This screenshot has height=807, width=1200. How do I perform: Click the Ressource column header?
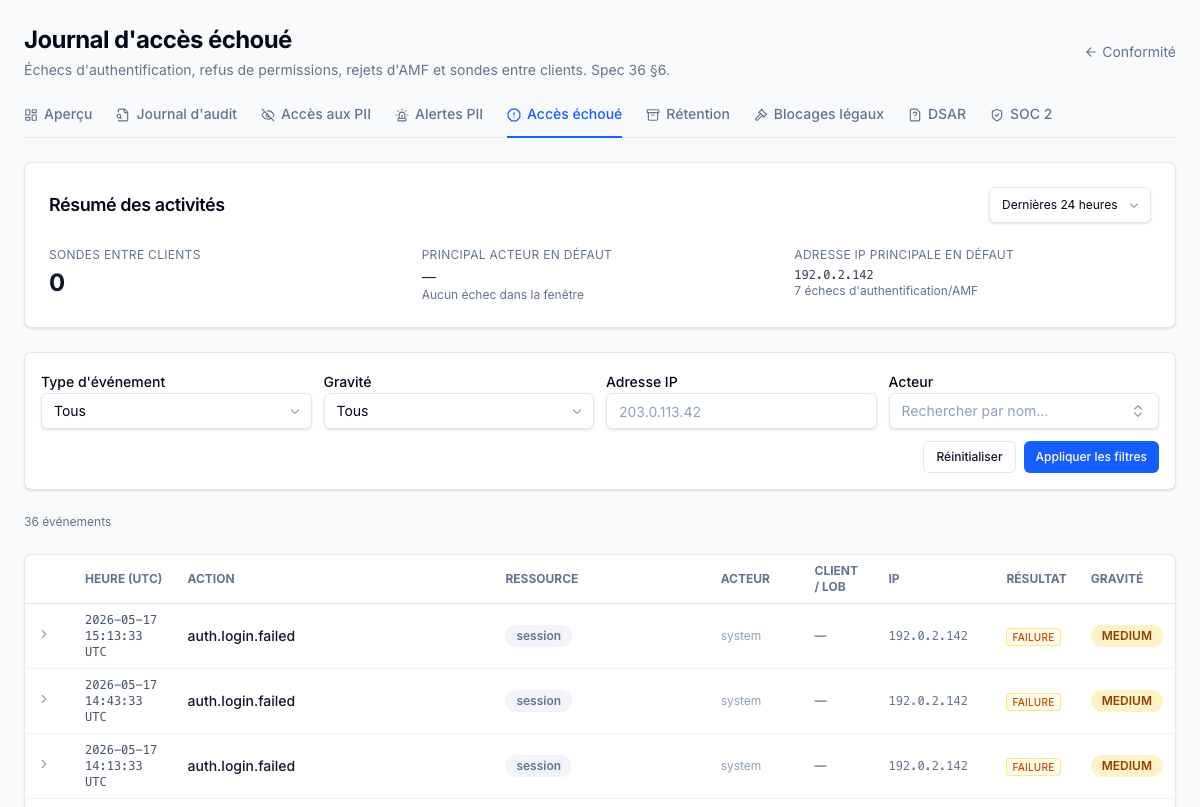[542, 579]
